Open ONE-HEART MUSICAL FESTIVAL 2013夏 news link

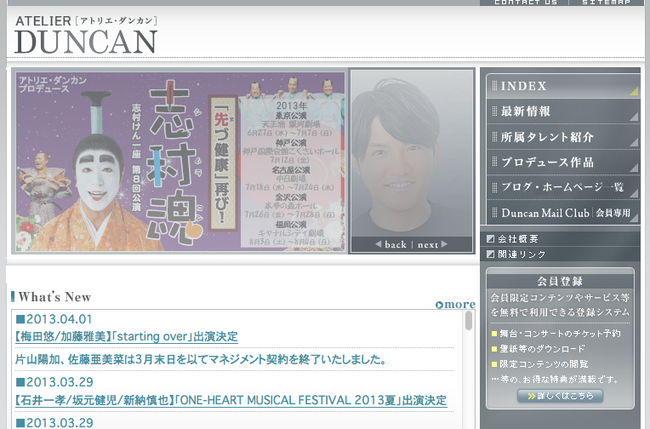coord(231,400)
